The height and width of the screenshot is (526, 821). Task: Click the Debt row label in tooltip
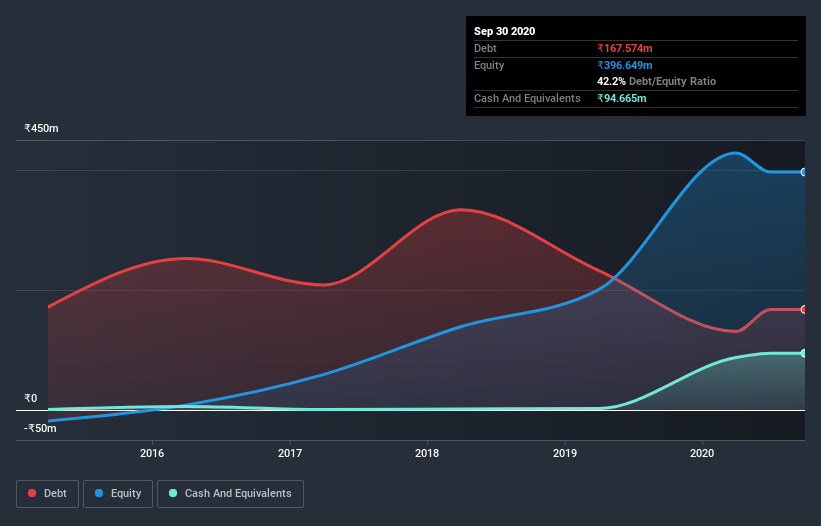[x=485, y=48]
